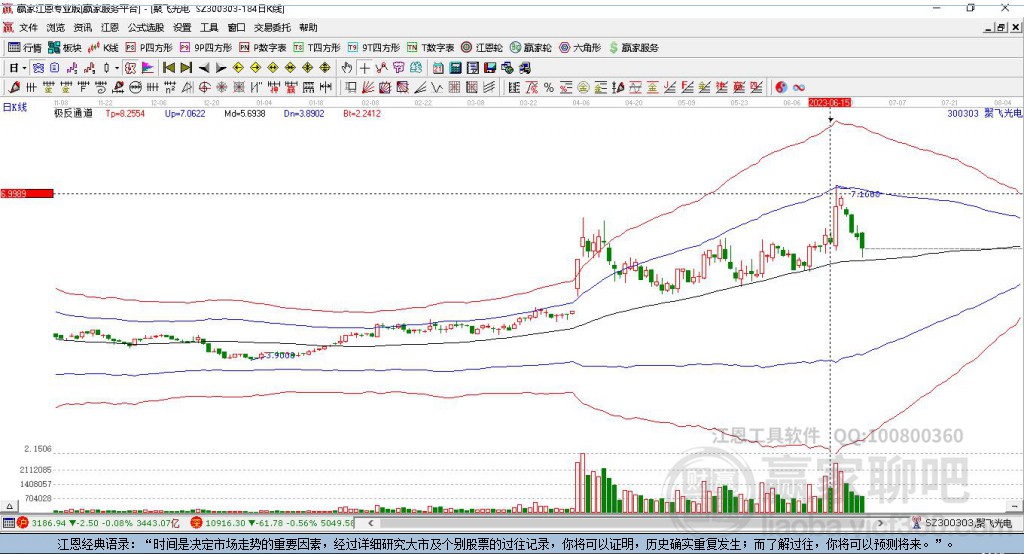
Task: Click the Shanghai index 3186.94 status entry
Action: (99, 523)
